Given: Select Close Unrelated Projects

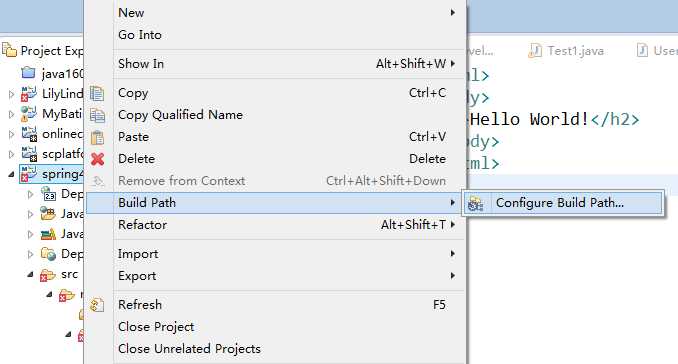Looking at the screenshot, I should click(275, 349).
